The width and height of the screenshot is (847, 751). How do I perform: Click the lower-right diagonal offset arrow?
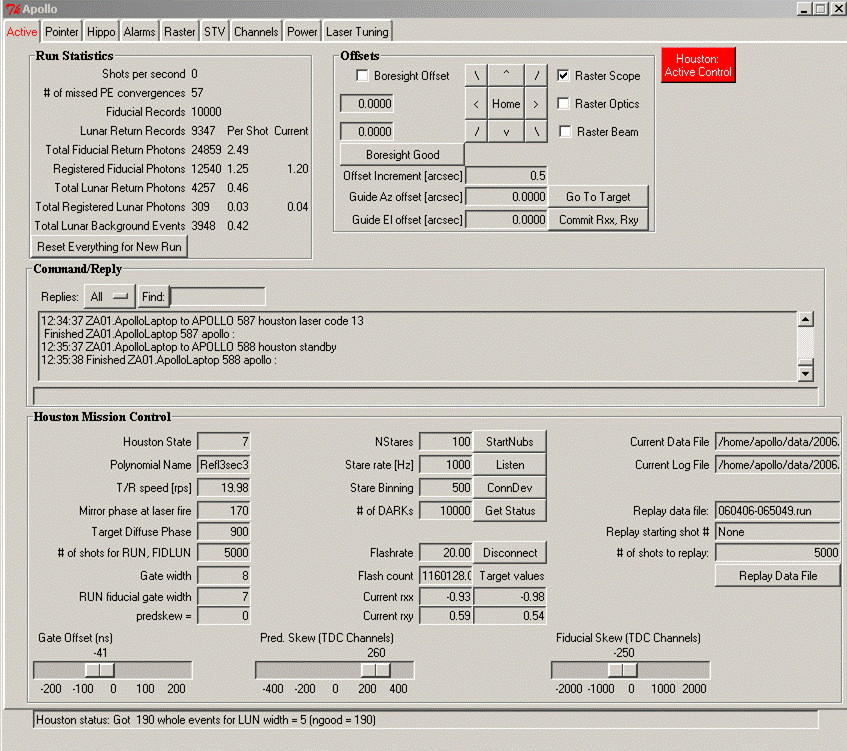point(536,131)
